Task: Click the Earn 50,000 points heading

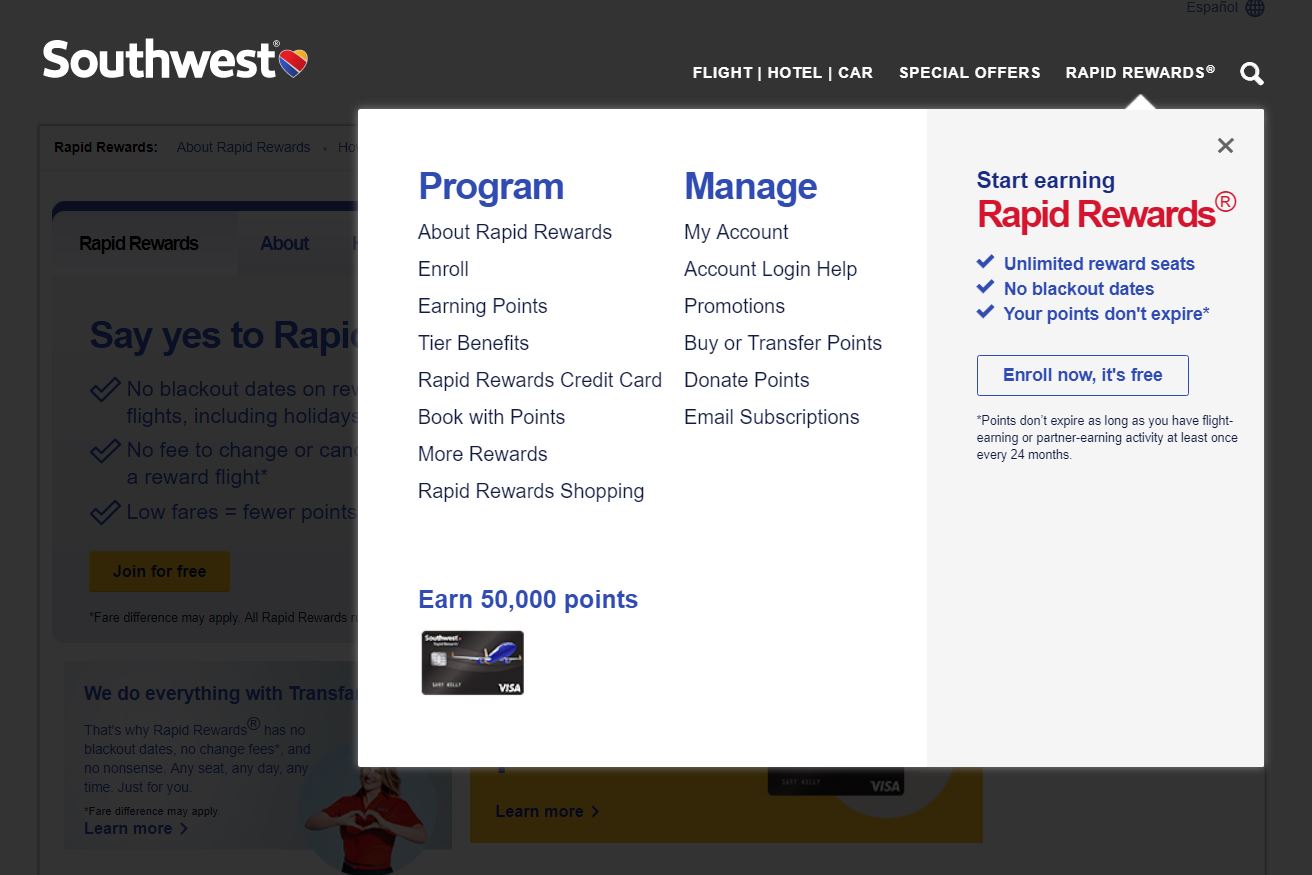Action: (527, 599)
